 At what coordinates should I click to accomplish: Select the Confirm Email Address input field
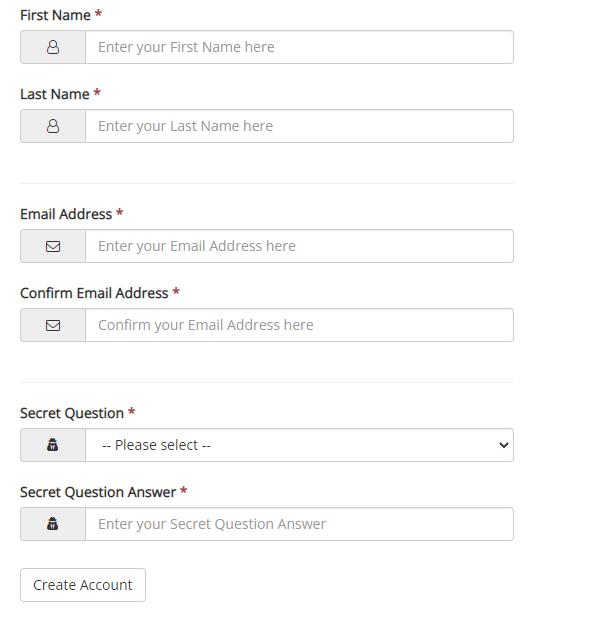click(299, 325)
